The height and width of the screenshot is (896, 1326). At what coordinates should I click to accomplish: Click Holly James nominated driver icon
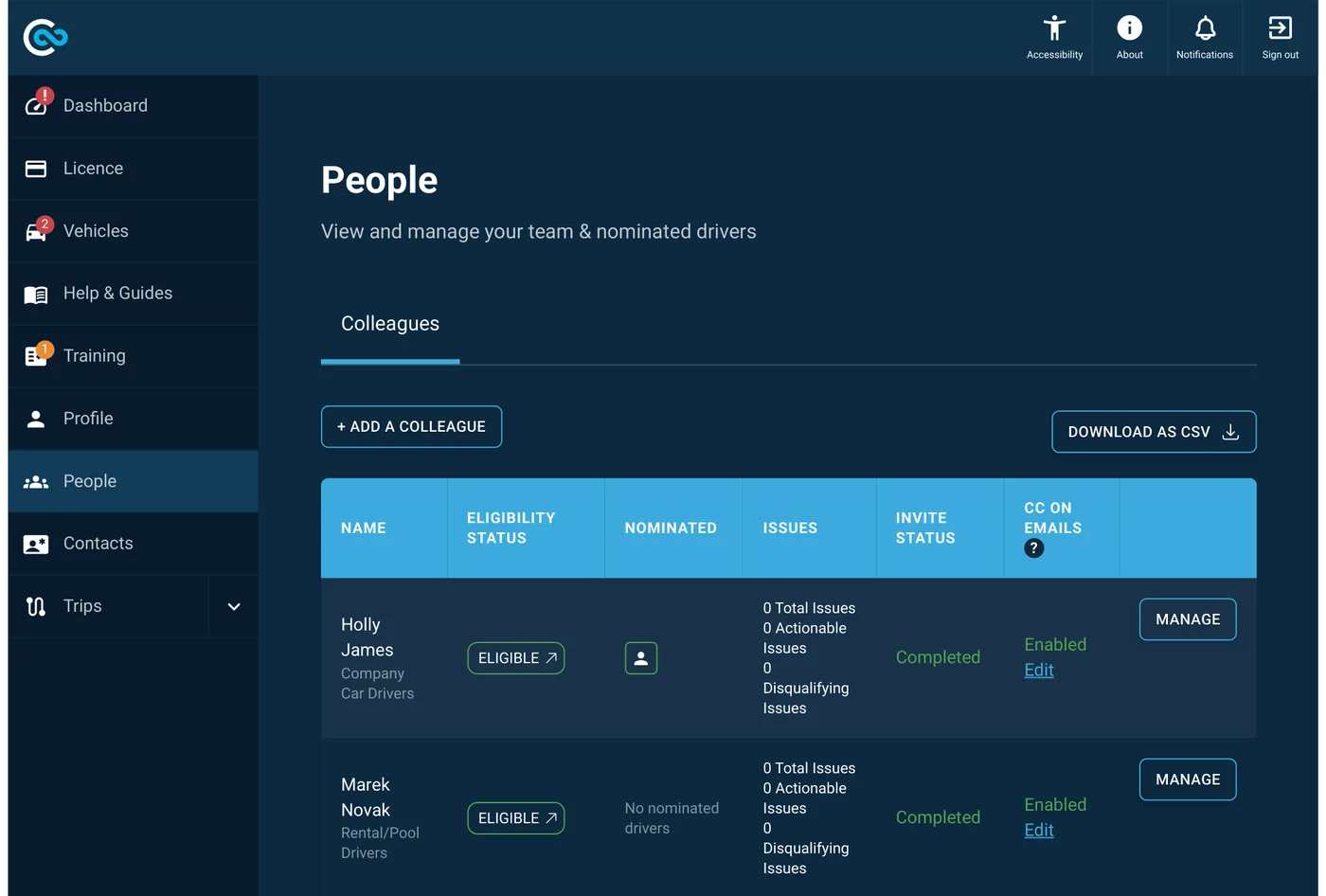coord(641,658)
